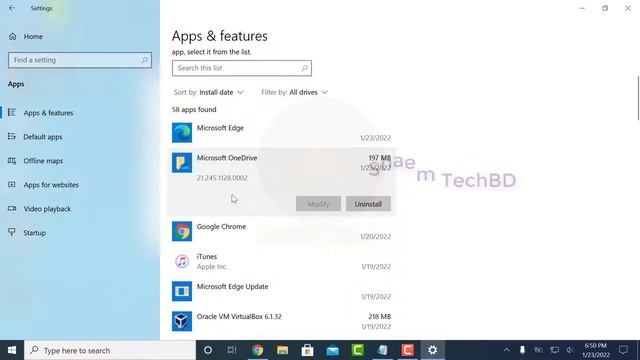This screenshot has width=640, height=360.
Task: Open Default apps section
Action: 42,137
